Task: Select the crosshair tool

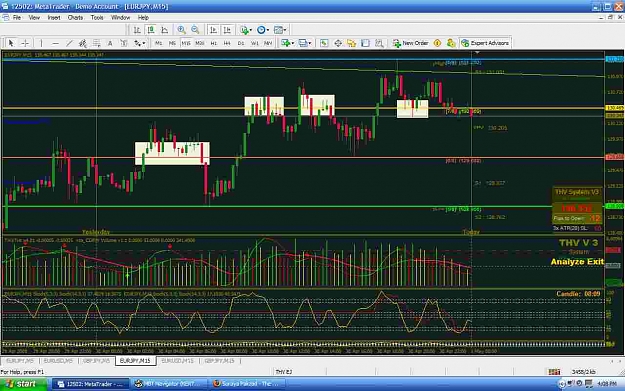Action: click(25, 43)
